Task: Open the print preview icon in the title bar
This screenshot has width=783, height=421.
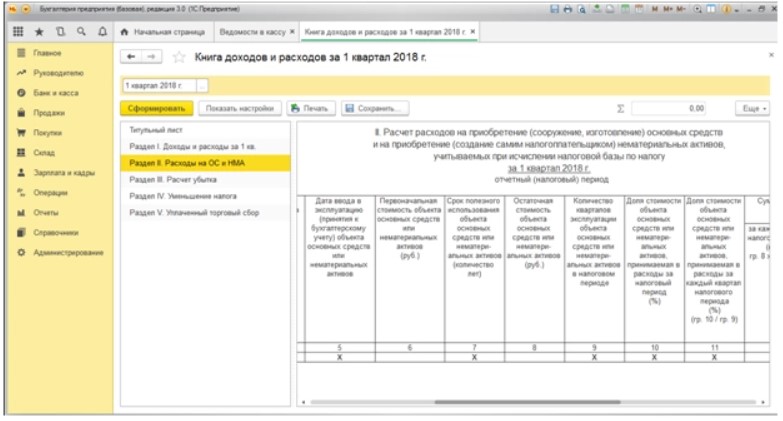Action: pos(582,9)
